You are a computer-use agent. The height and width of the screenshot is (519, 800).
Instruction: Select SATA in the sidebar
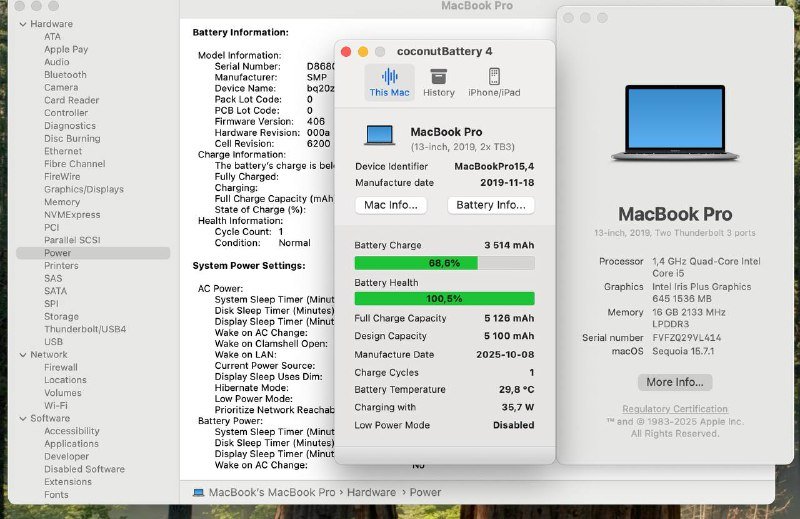coord(55,291)
